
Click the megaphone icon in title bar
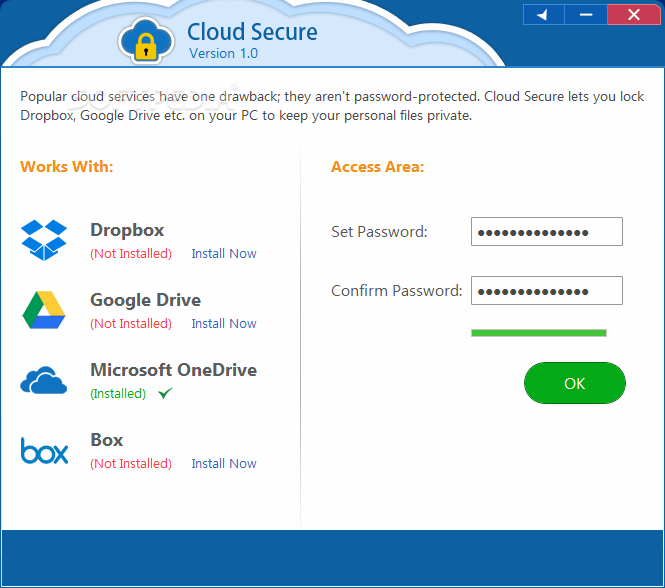click(543, 15)
